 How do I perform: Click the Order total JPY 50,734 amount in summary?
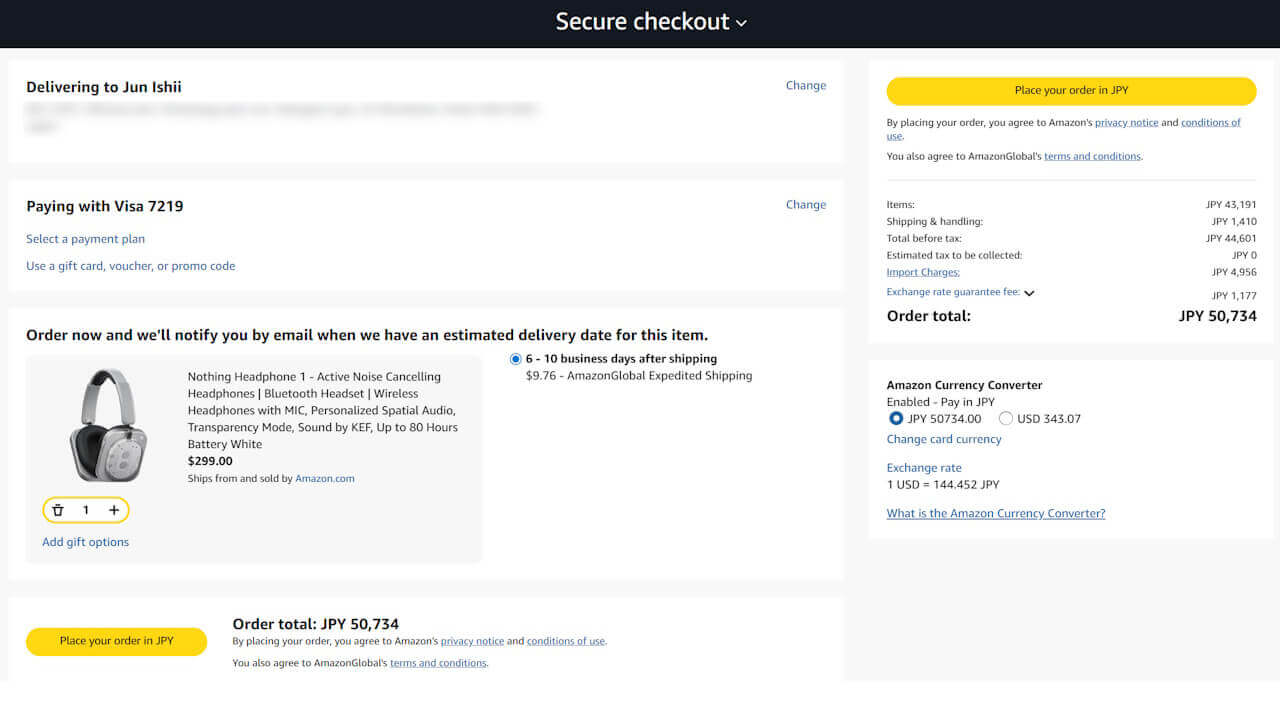click(x=1218, y=316)
